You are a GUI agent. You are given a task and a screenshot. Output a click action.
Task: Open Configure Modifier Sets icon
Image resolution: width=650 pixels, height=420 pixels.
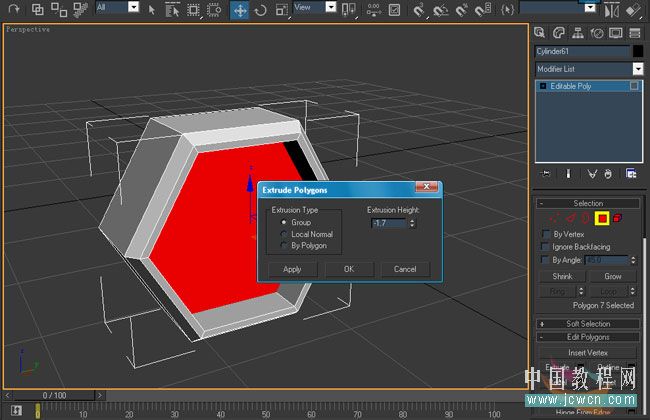[x=631, y=173]
